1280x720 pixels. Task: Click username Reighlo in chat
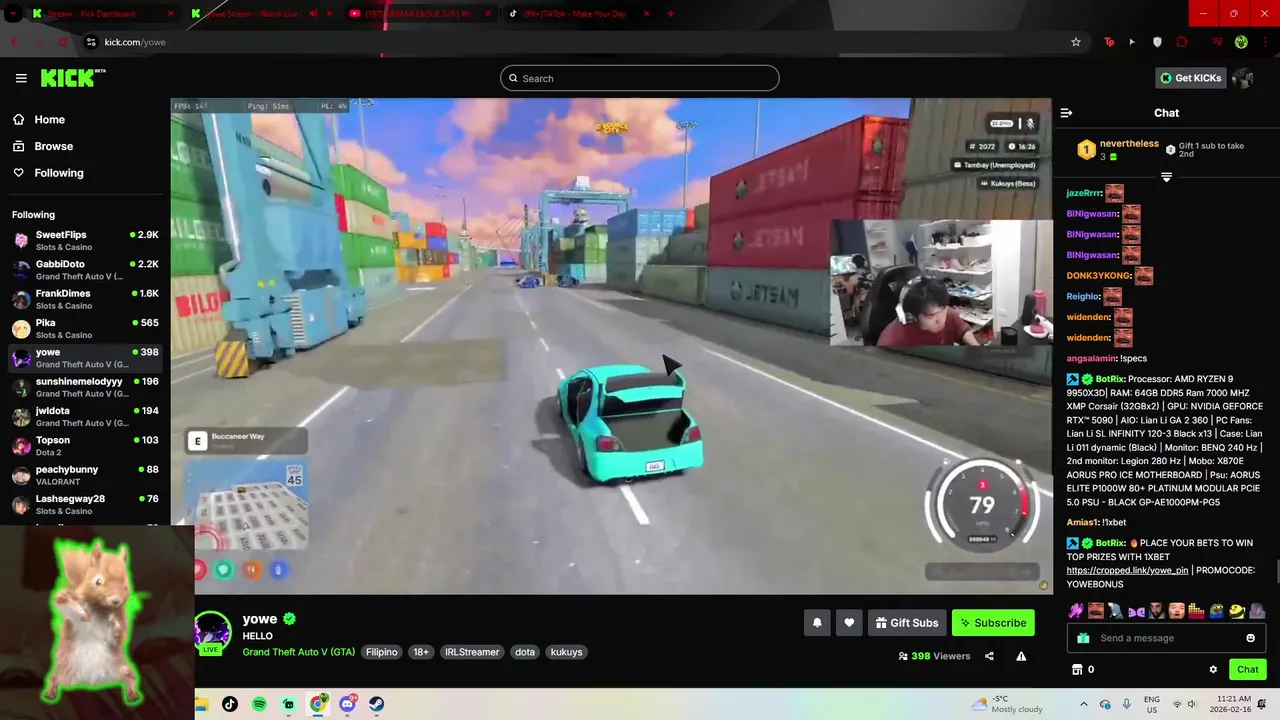coord(1083,296)
